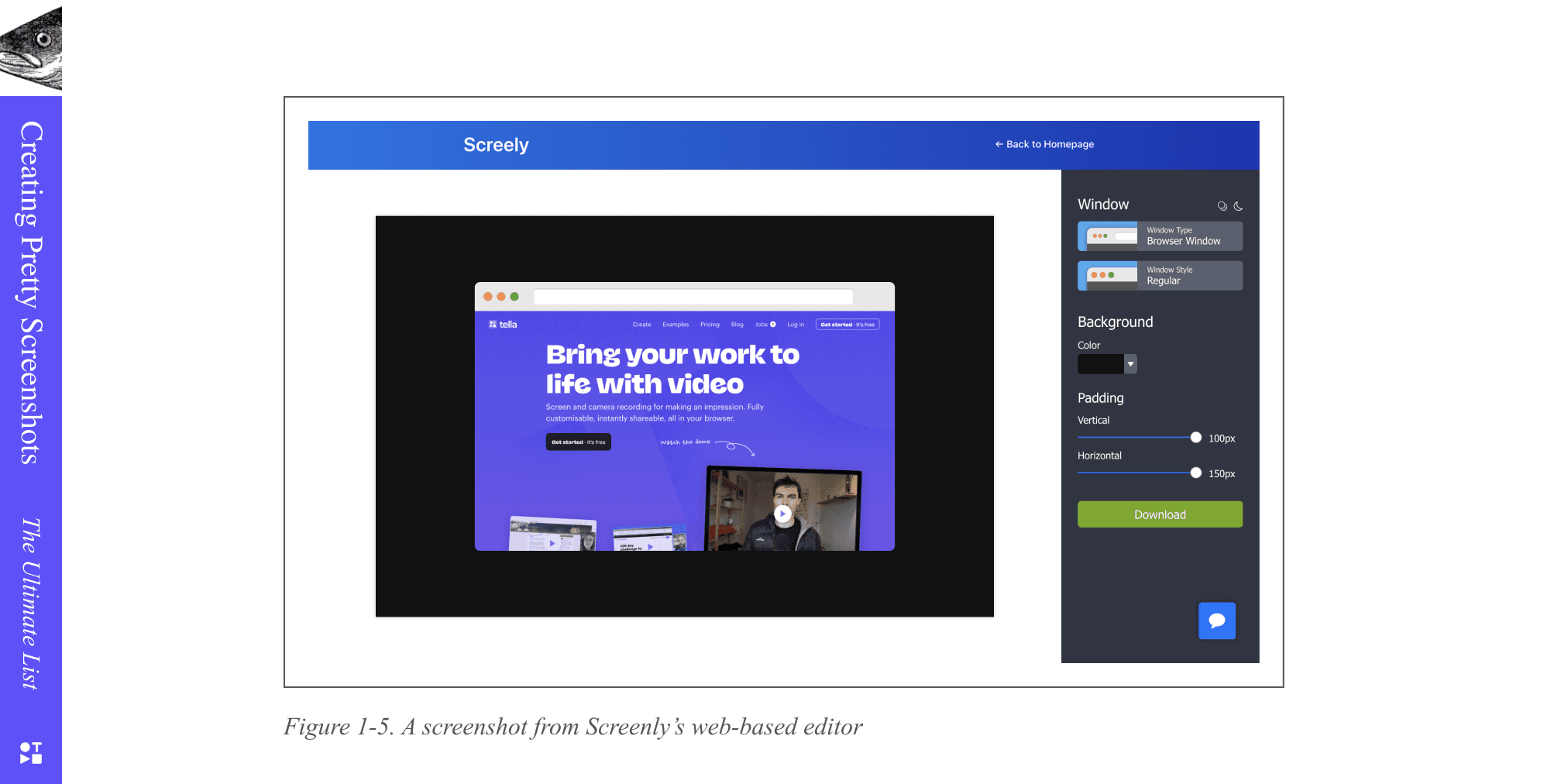Expand the background color dropdown arrow
Viewport: 1568px width, 784px height.
point(1130,364)
